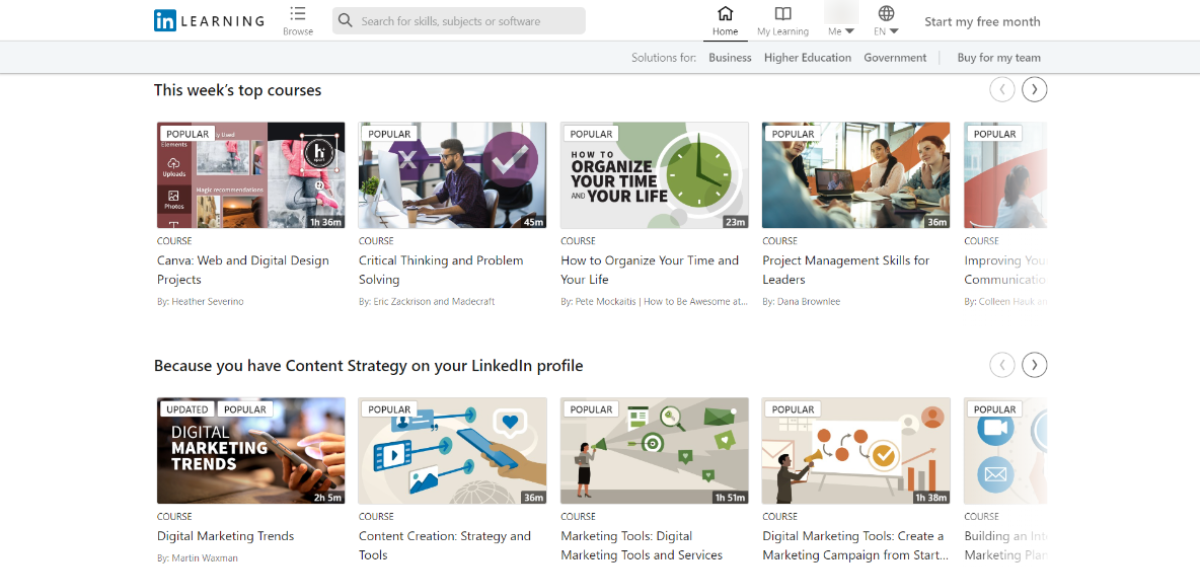This screenshot has width=1200, height=567.
Task: Click the Home icon in navigation
Action: (725, 14)
